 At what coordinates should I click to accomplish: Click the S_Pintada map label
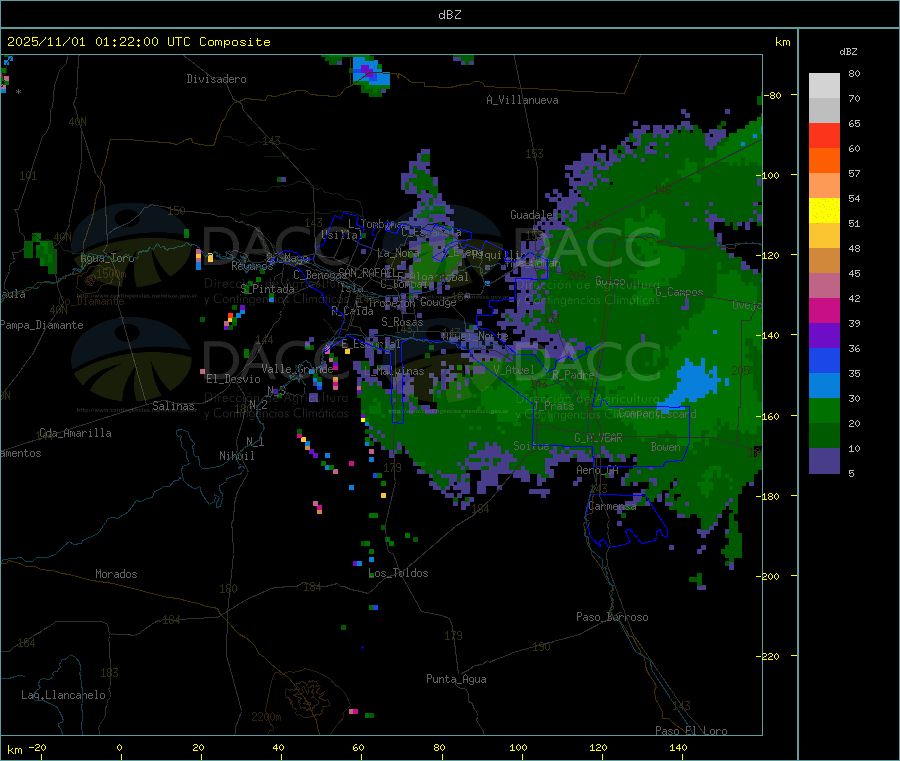(x=267, y=289)
